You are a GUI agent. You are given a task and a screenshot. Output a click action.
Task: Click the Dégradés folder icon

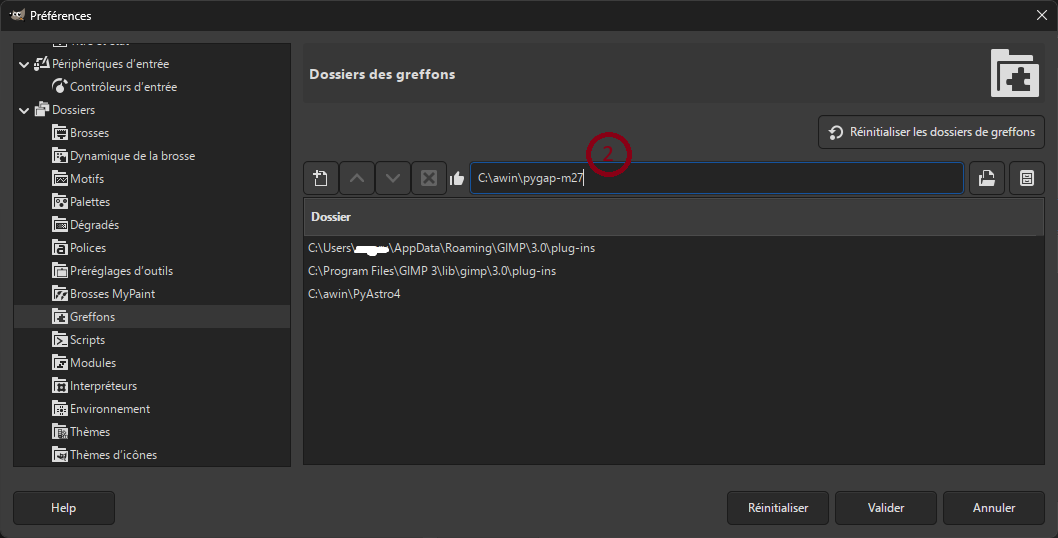click(60, 225)
